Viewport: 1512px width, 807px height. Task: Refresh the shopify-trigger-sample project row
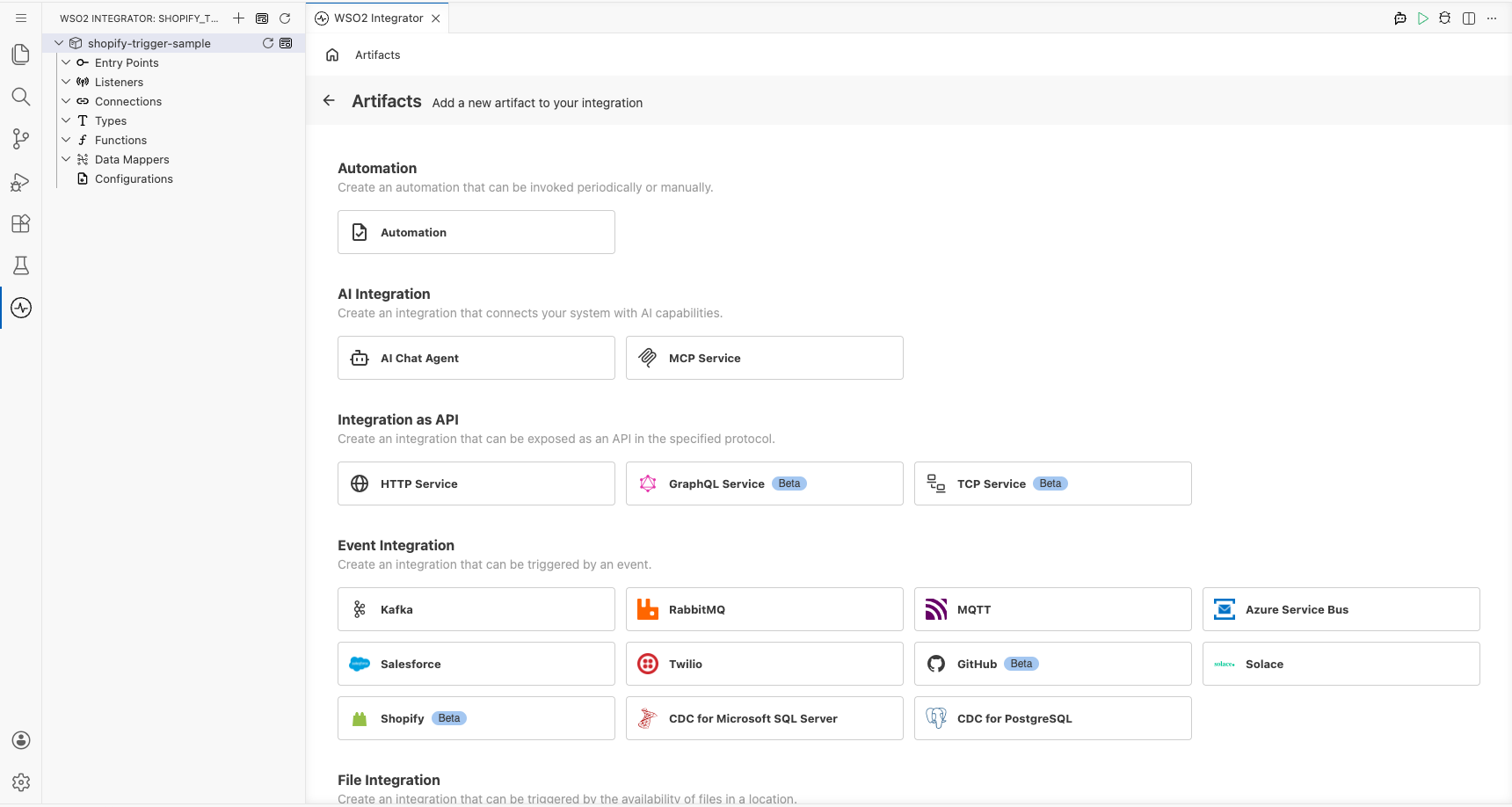click(x=268, y=43)
